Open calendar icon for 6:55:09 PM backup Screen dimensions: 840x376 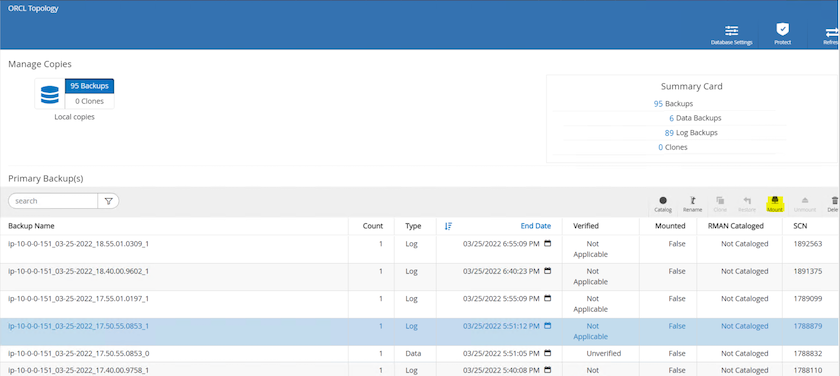point(548,243)
